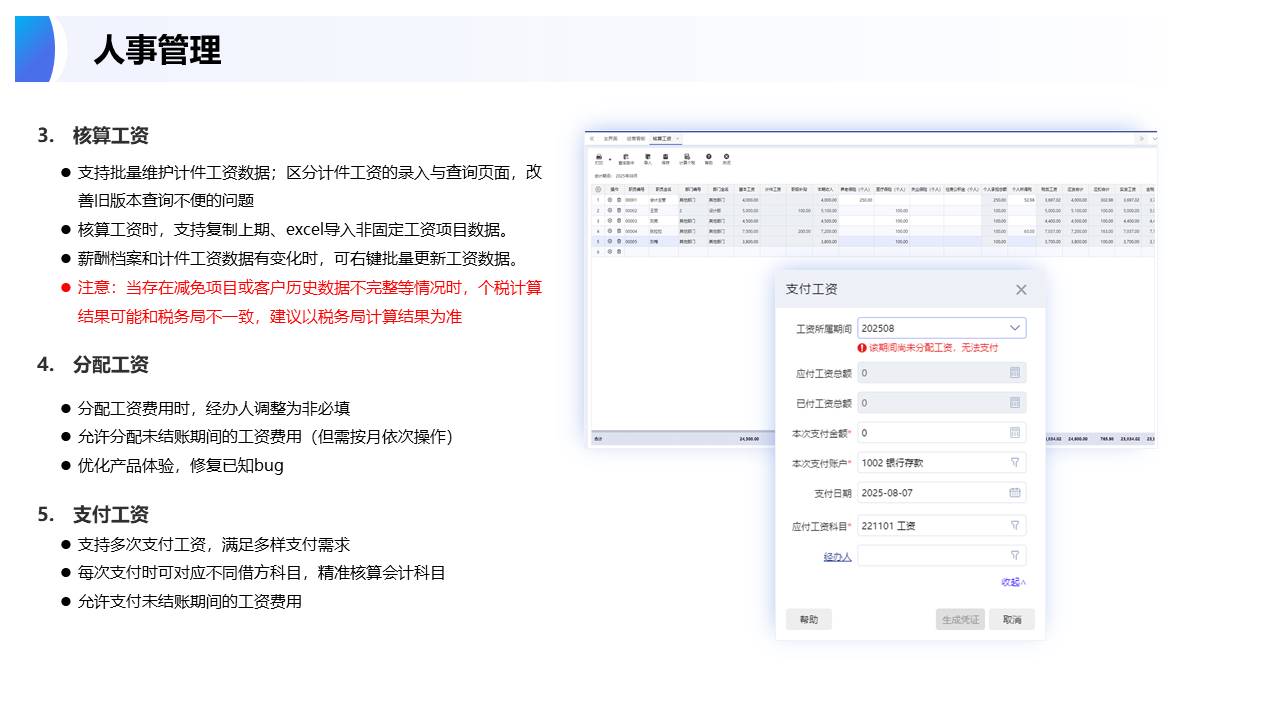Image resolution: width=1280 pixels, height=720 pixels.
Task: Click the 取消 button in the dialog
Action: [1011, 620]
